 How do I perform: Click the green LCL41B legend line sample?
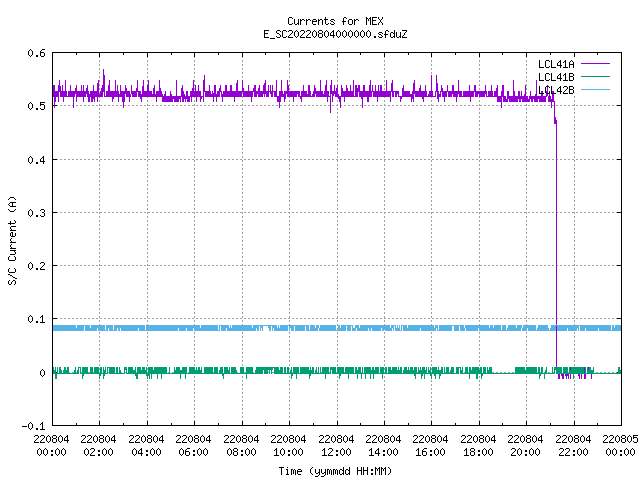[595, 76]
